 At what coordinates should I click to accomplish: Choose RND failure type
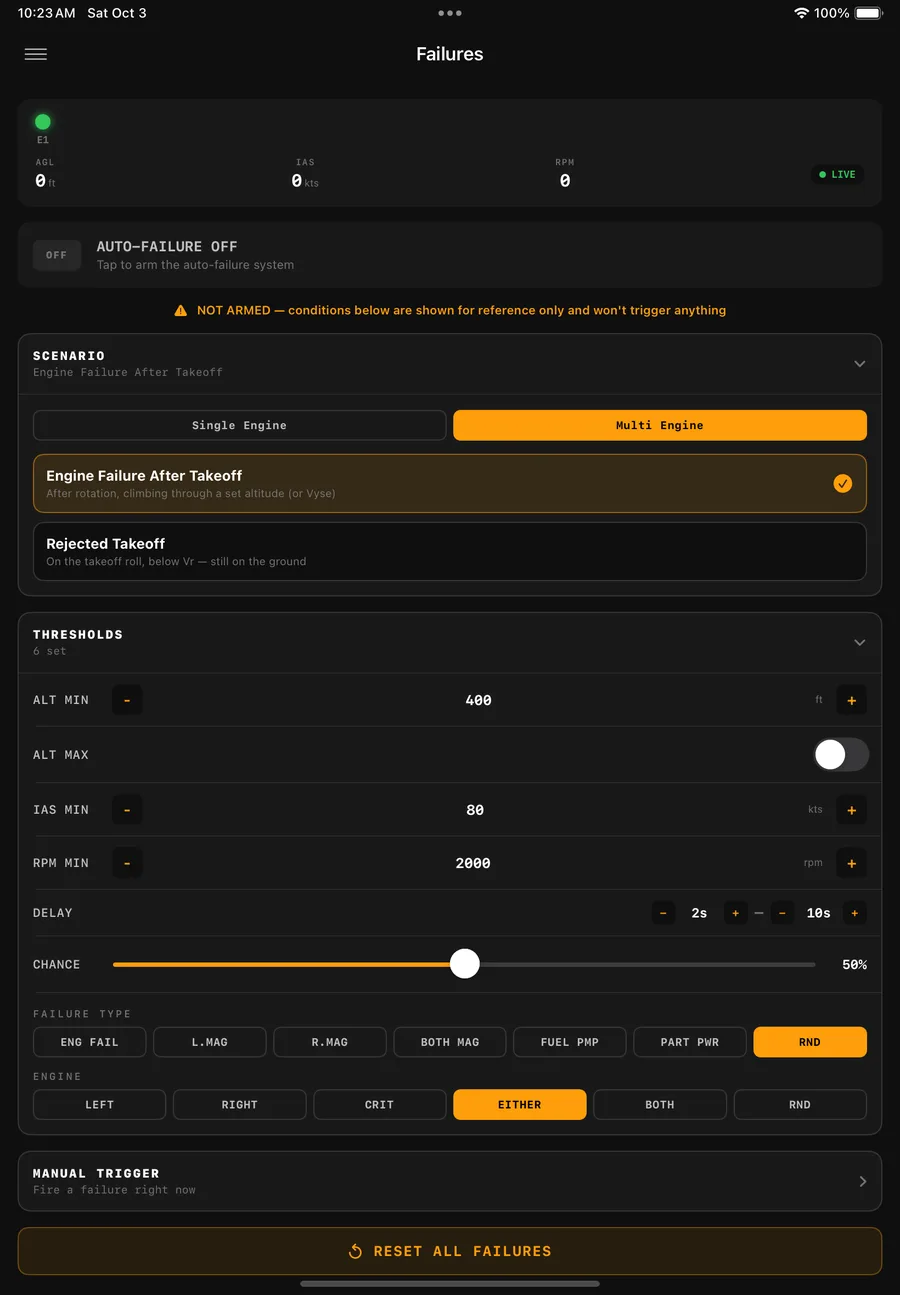(810, 1042)
